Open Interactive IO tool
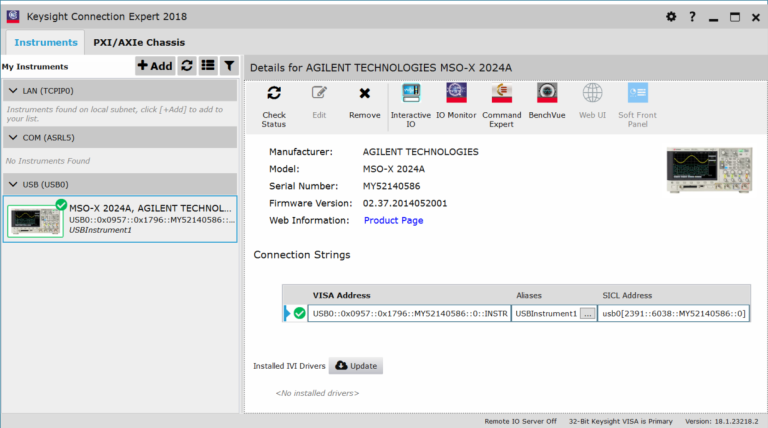The image size is (768, 428). [x=410, y=106]
